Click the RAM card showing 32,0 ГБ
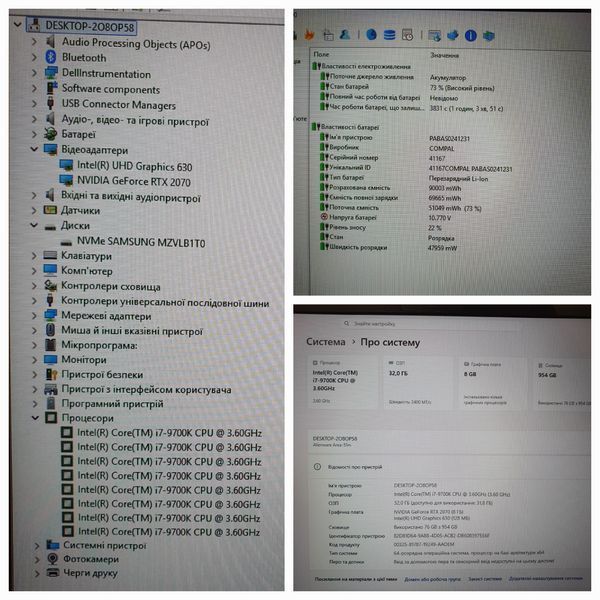600x600 pixels. (418, 383)
